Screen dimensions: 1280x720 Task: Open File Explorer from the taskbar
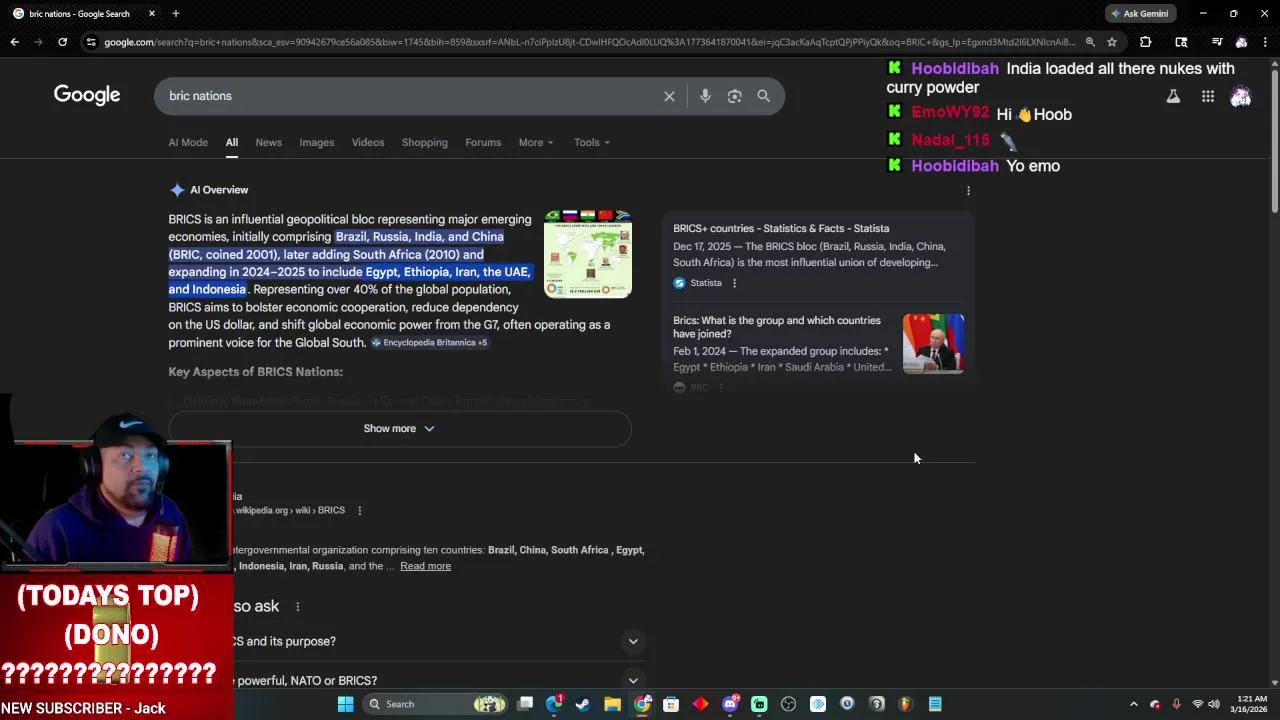tap(612, 704)
